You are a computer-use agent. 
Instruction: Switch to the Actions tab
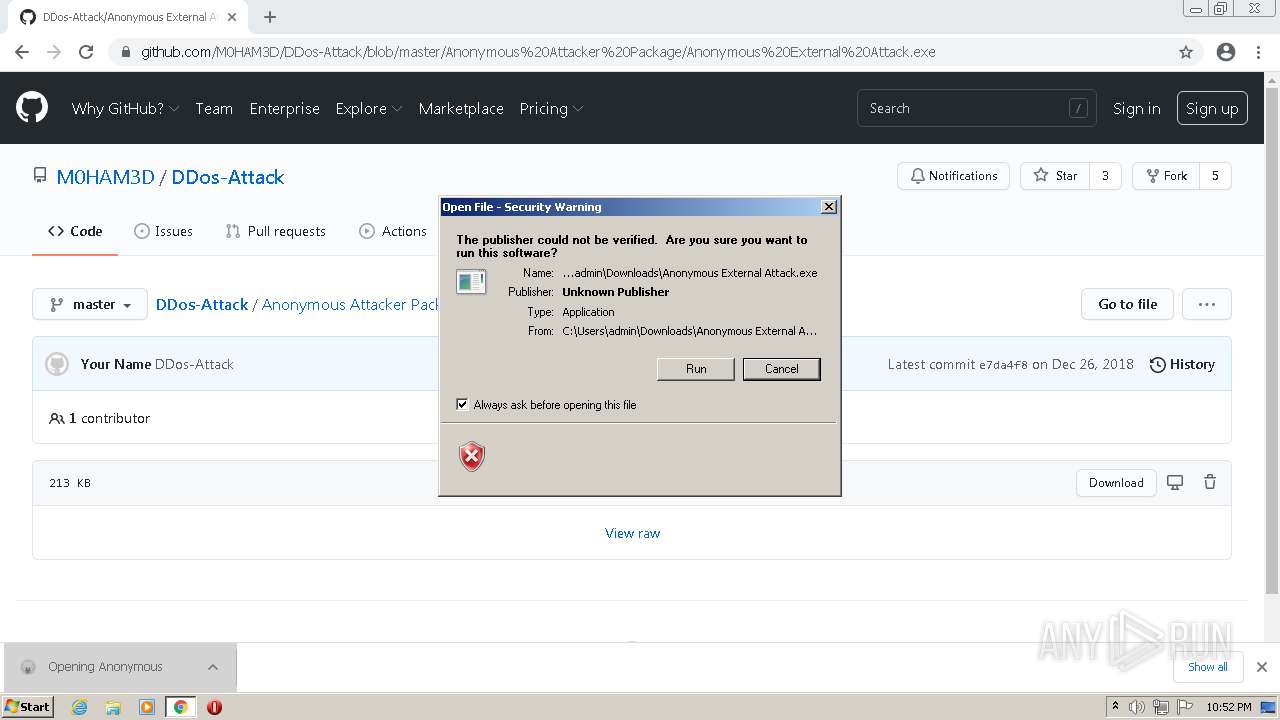click(393, 231)
